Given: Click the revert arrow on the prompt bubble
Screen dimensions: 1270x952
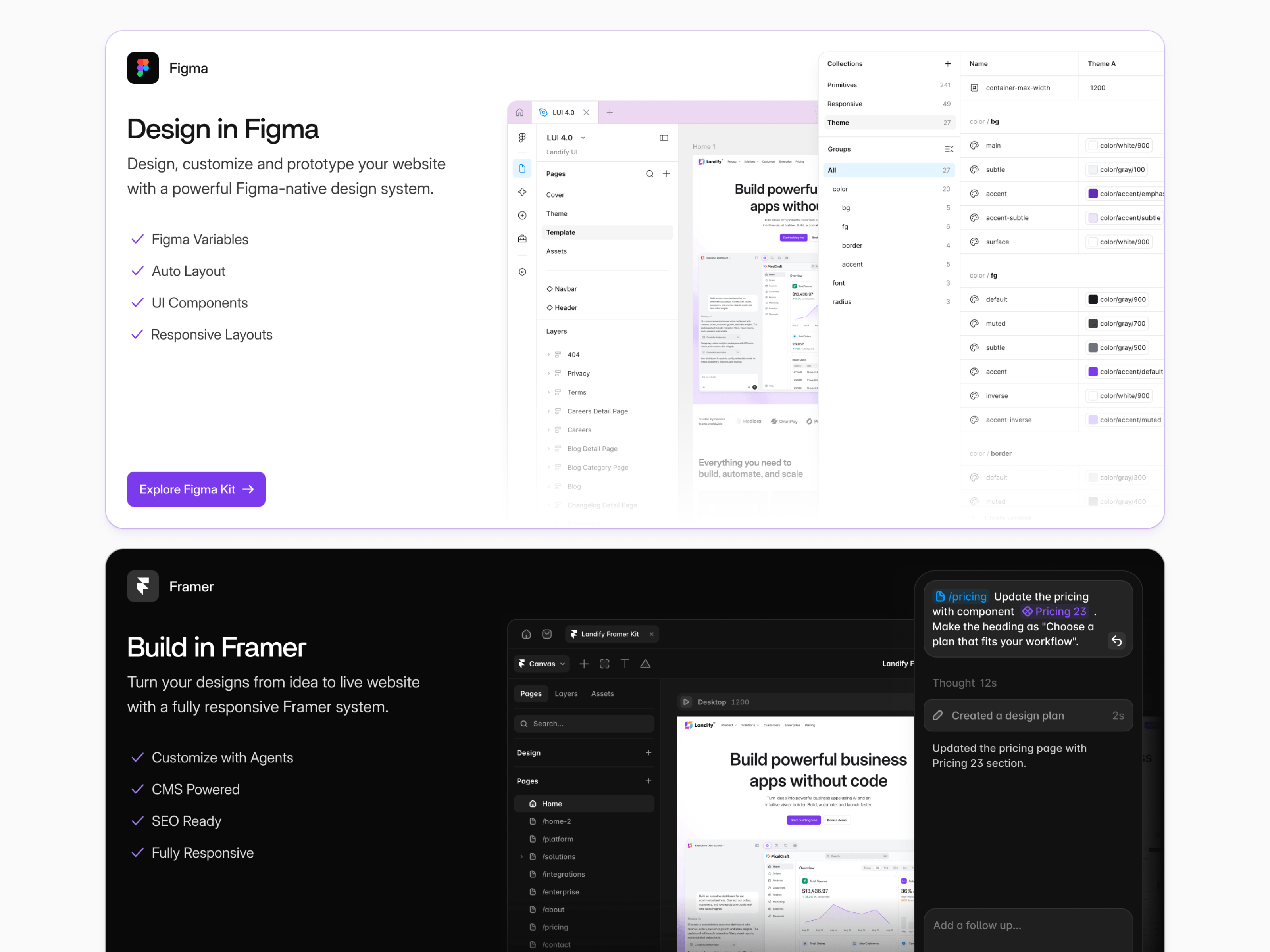Looking at the screenshot, I should coord(1117,641).
